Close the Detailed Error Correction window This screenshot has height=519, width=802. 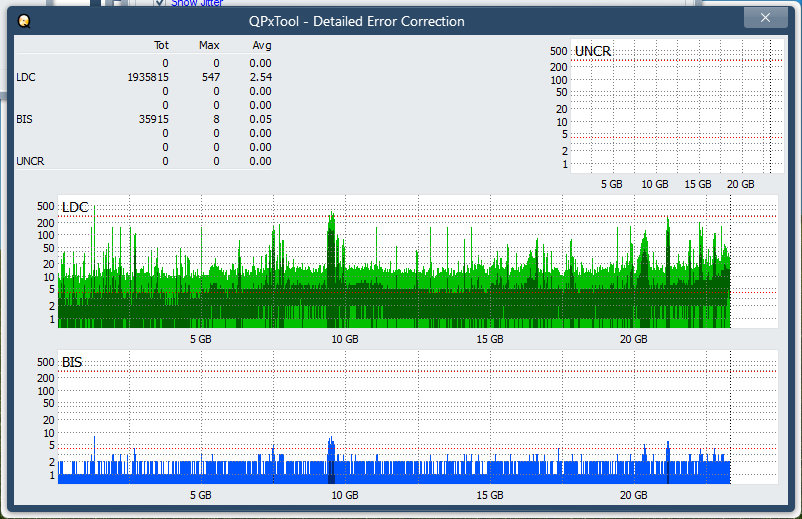765,18
